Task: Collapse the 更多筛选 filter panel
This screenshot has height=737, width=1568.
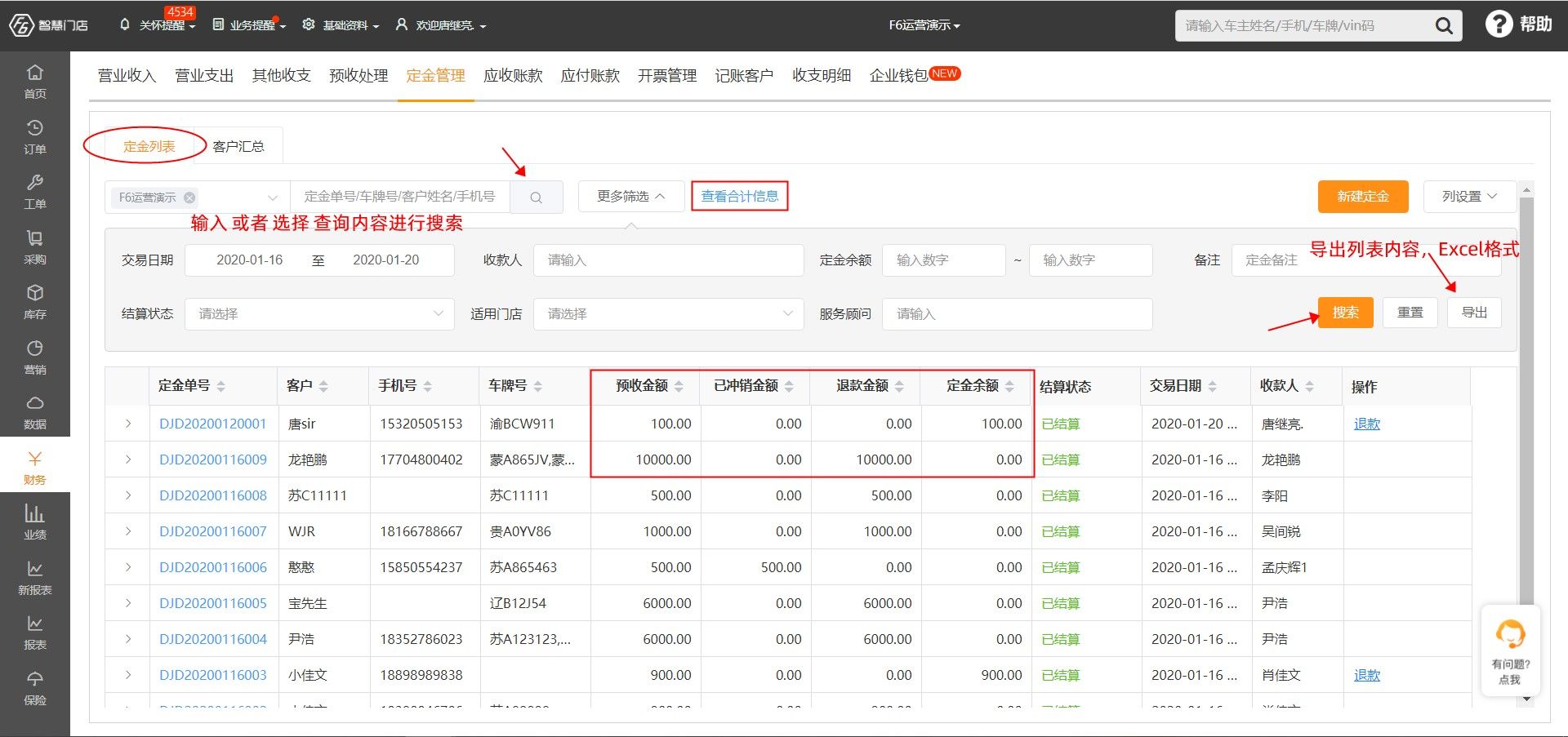Action: coord(630,197)
